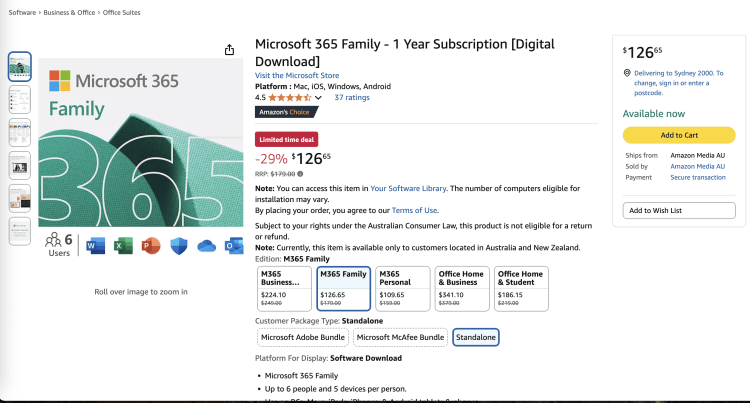Choose the M365 Personal edition option

click(x=403, y=289)
